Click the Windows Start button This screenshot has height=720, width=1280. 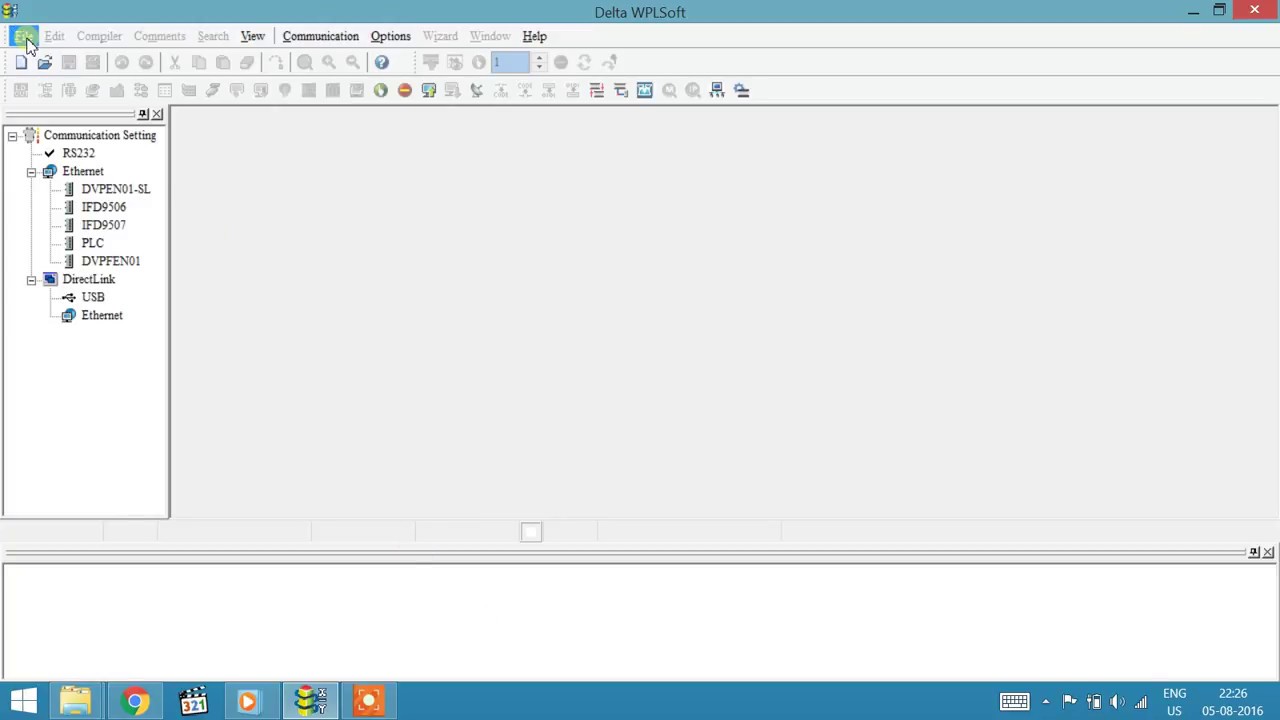(x=24, y=700)
